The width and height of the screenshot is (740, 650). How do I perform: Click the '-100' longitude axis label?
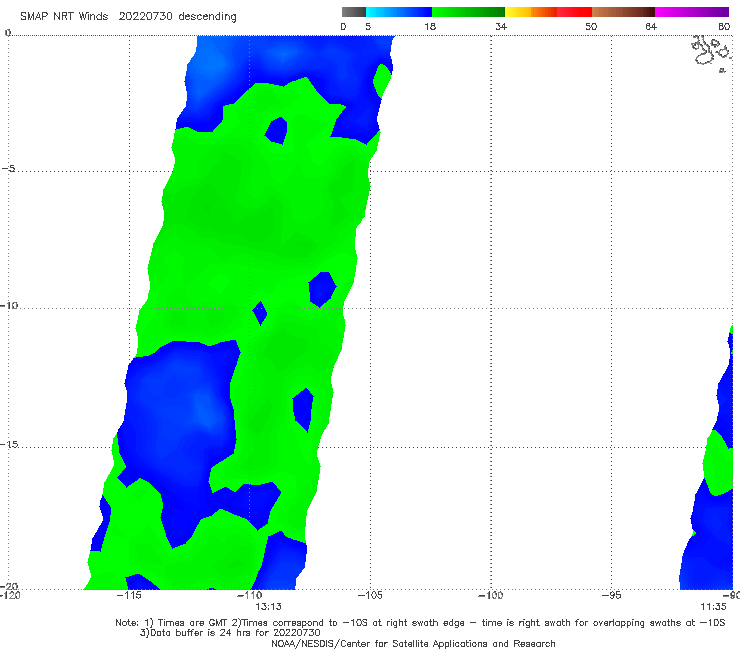click(x=490, y=595)
